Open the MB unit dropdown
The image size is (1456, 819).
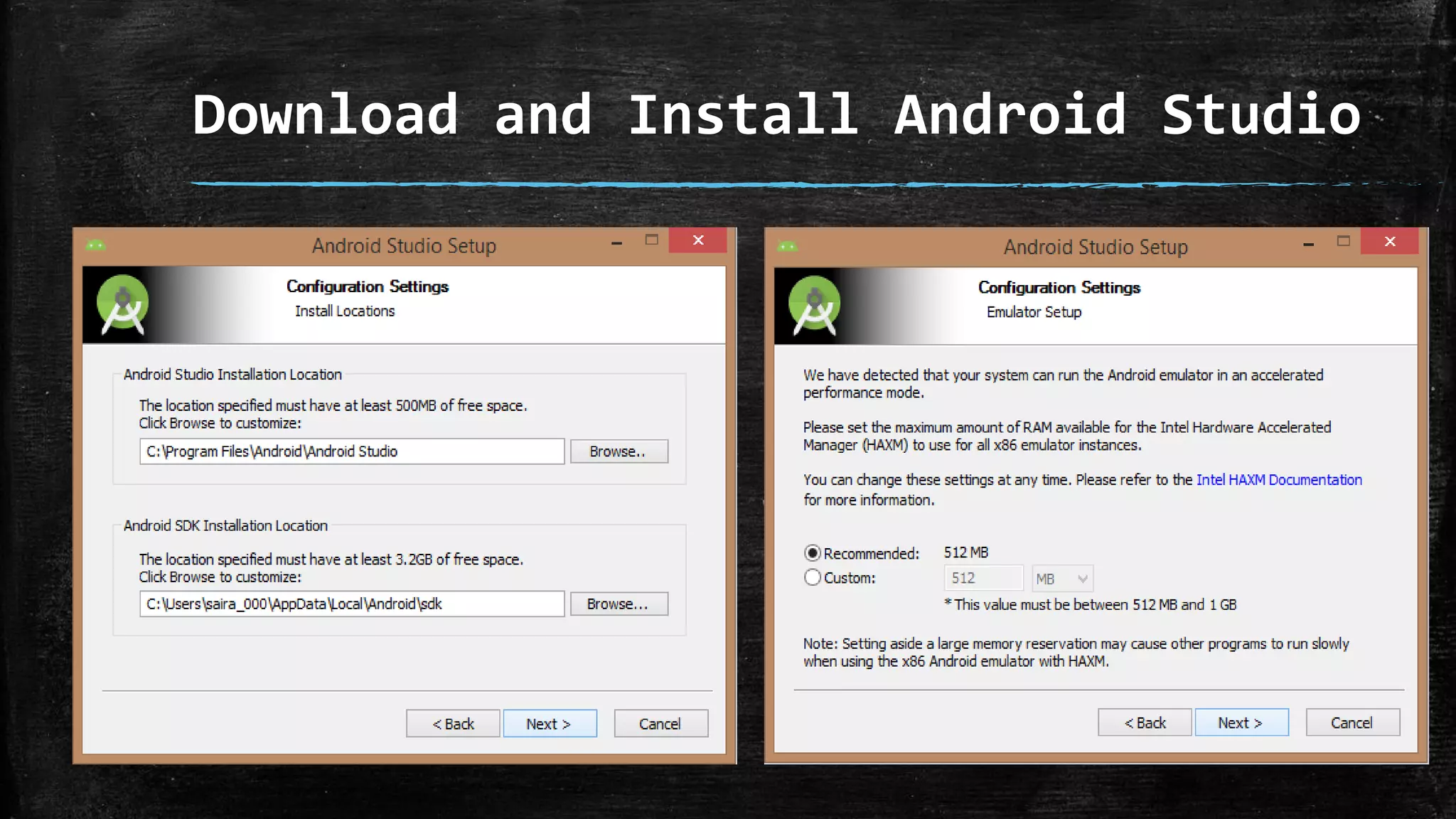1062,579
